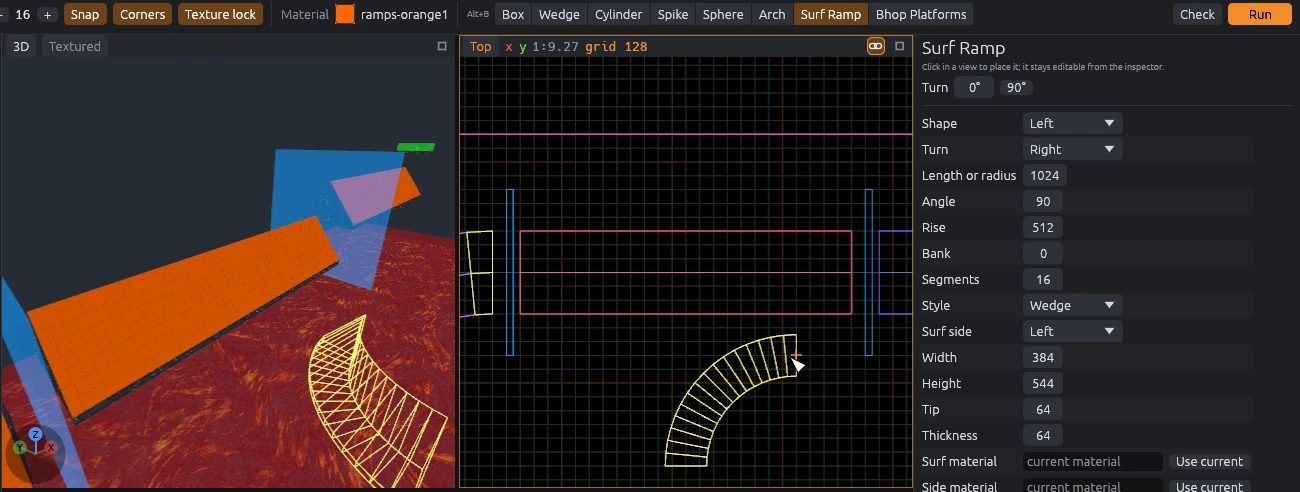Screen dimensions: 1300x492
Task: Edit the Length or radius field 1024
Action: coord(1045,175)
